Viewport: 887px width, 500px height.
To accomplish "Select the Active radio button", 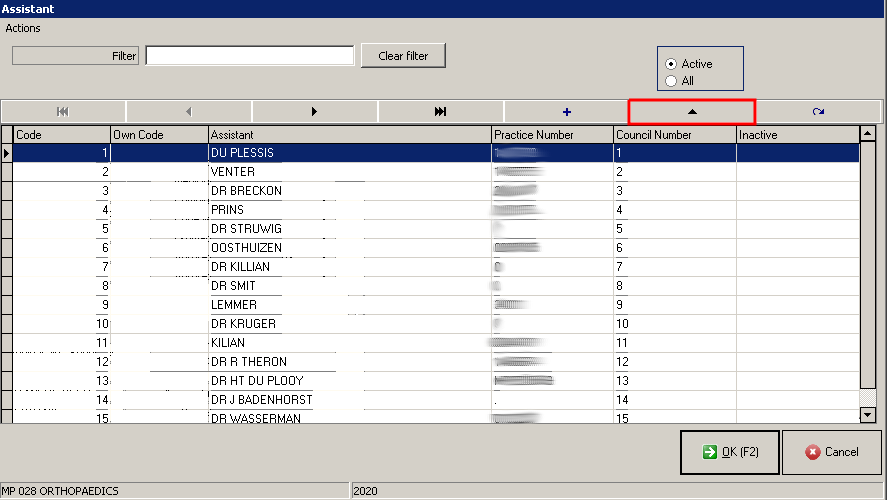I will [x=671, y=64].
